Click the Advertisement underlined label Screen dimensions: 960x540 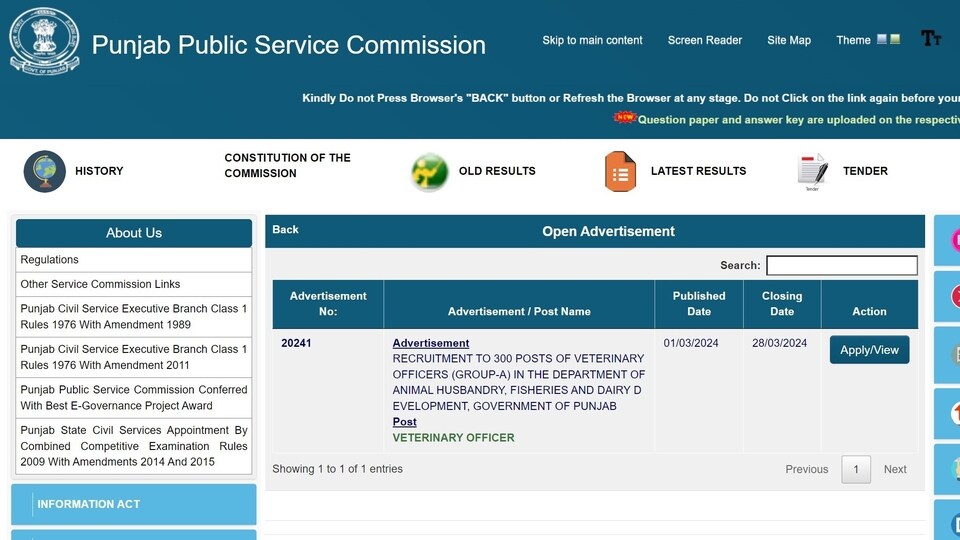tap(431, 343)
